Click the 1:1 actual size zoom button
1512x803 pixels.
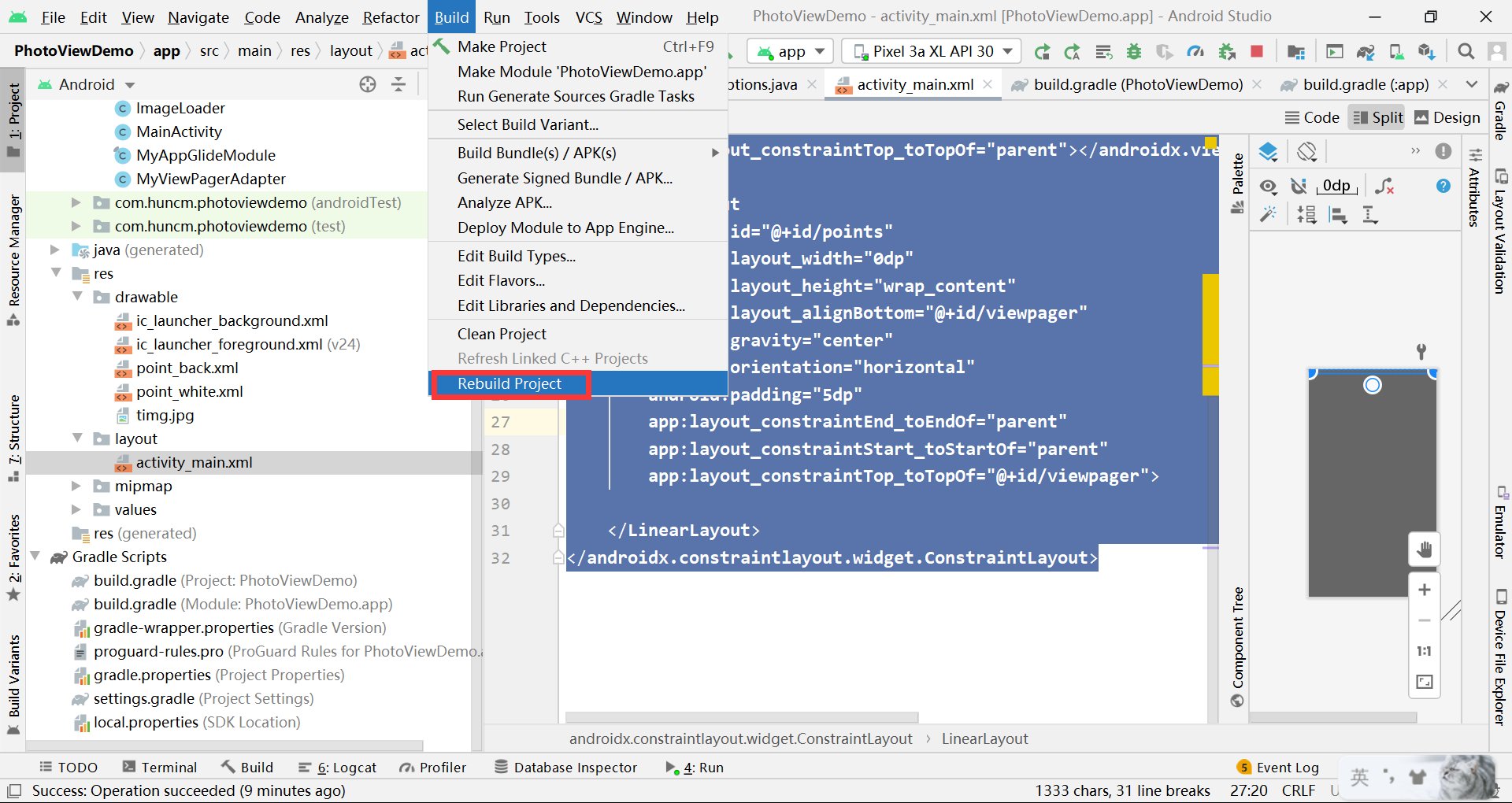point(1425,651)
